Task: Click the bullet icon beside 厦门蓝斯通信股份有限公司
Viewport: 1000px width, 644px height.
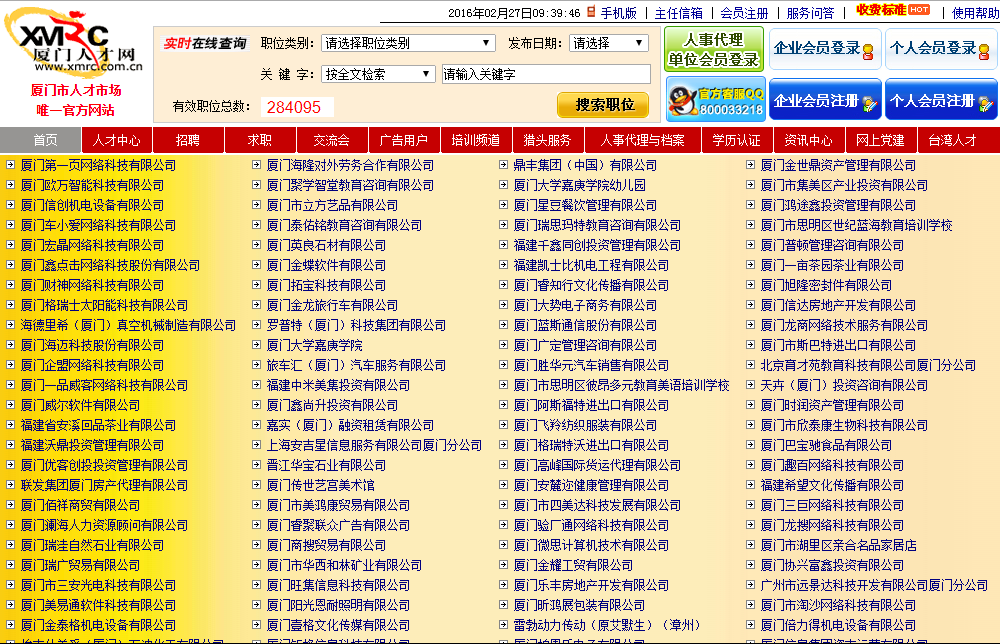Action: click(x=503, y=325)
